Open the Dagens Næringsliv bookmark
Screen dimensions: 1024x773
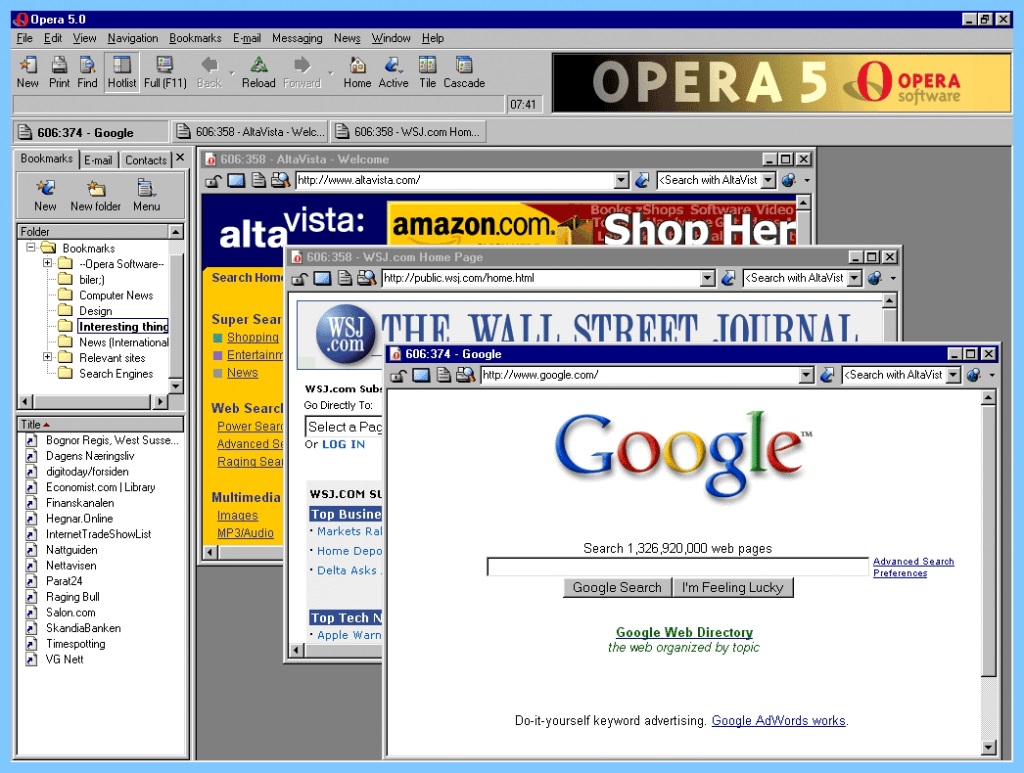pos(89,456)
